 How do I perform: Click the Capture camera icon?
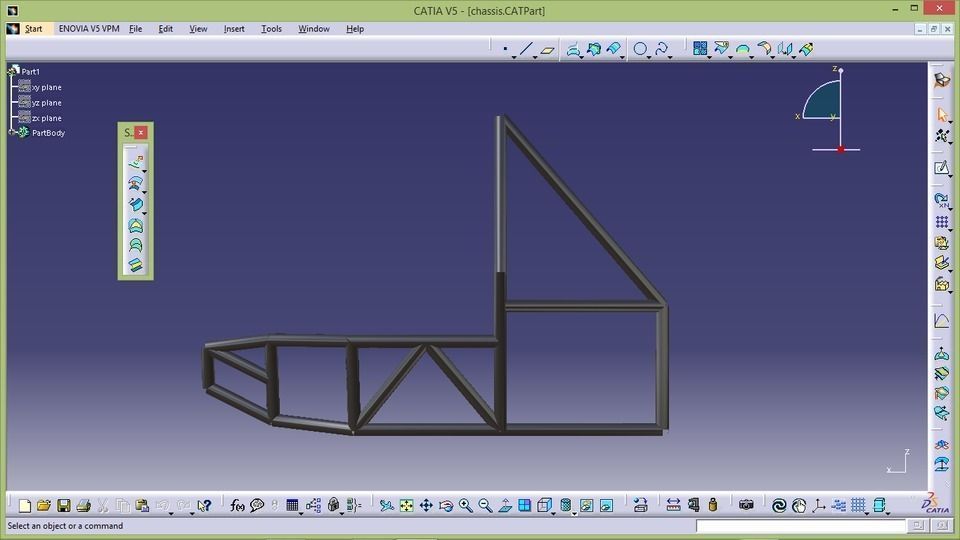point(746,505)
